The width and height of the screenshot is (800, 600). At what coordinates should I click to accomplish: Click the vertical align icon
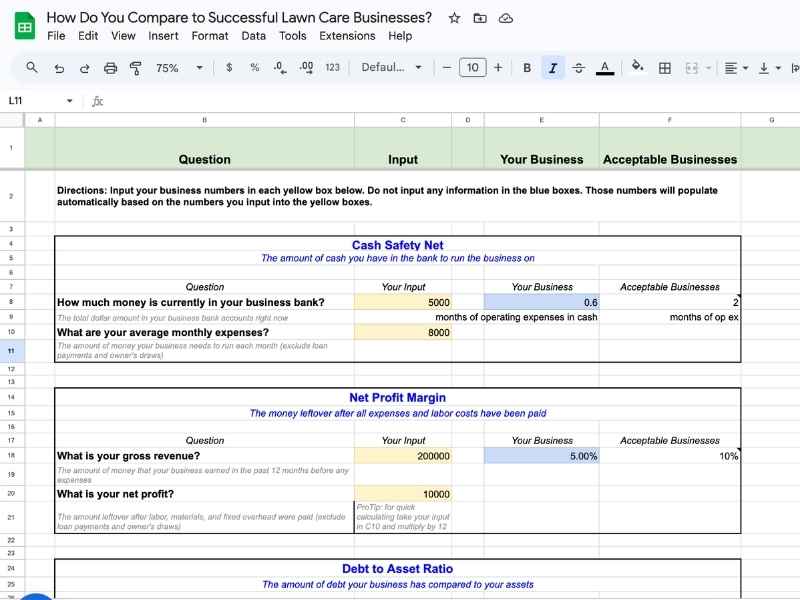coord(764,68)
